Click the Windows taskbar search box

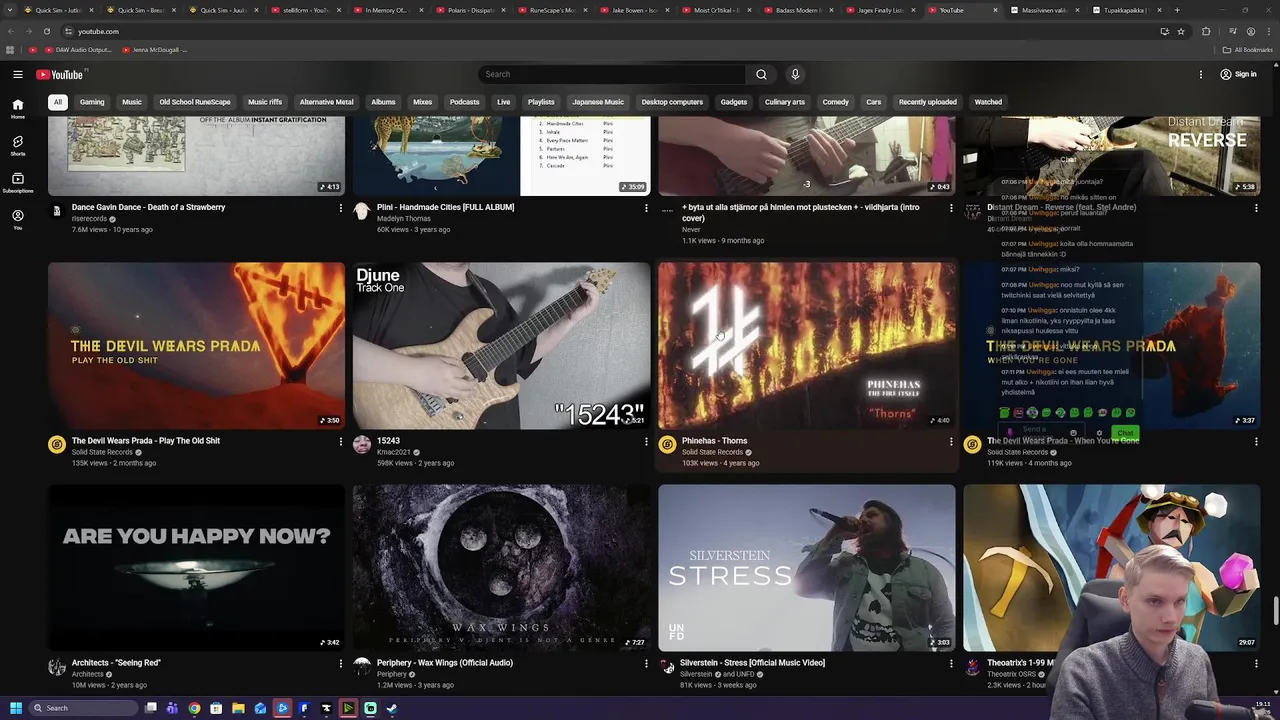pos(83,708)
